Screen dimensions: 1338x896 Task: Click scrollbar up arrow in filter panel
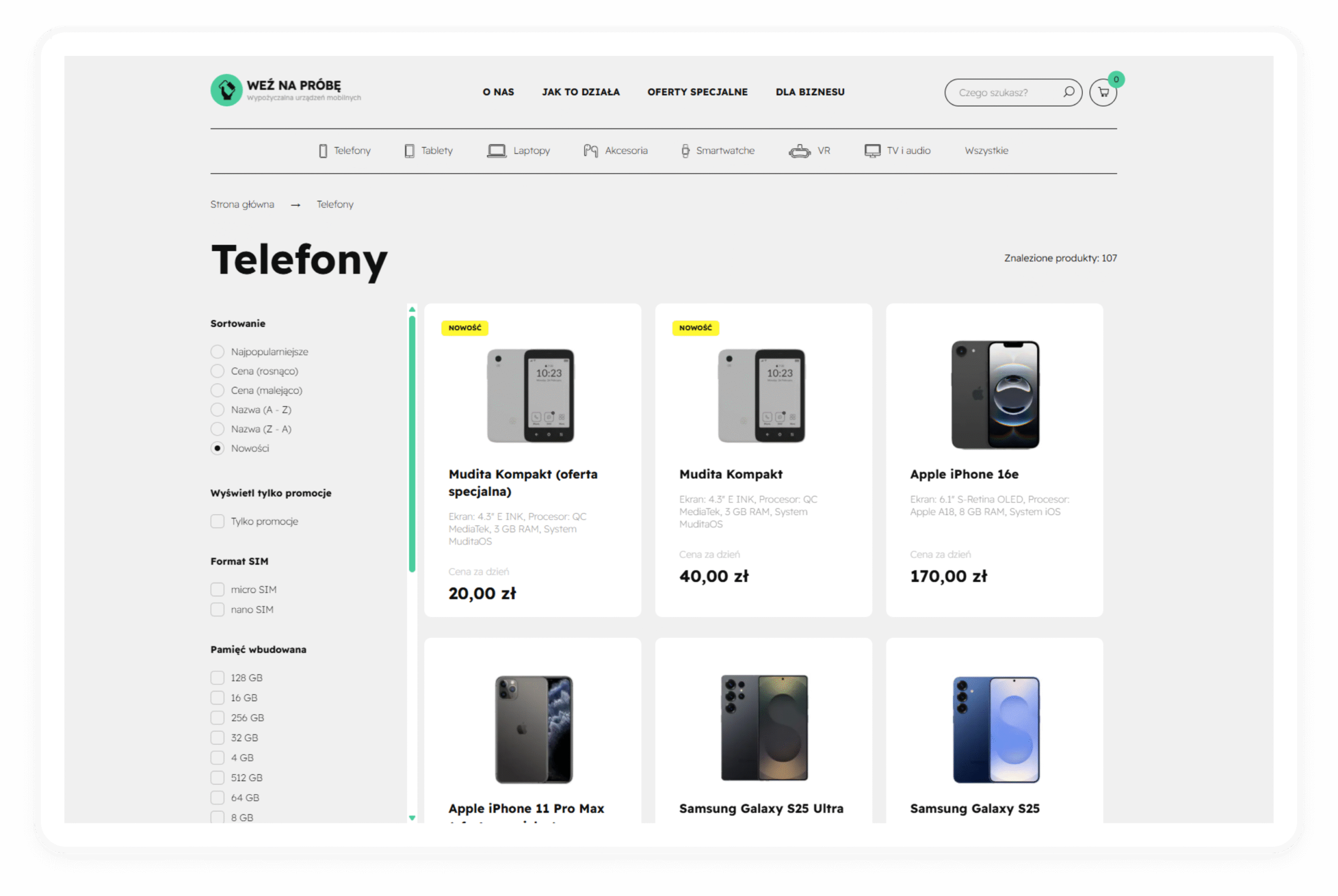click(x=412, y=309)
